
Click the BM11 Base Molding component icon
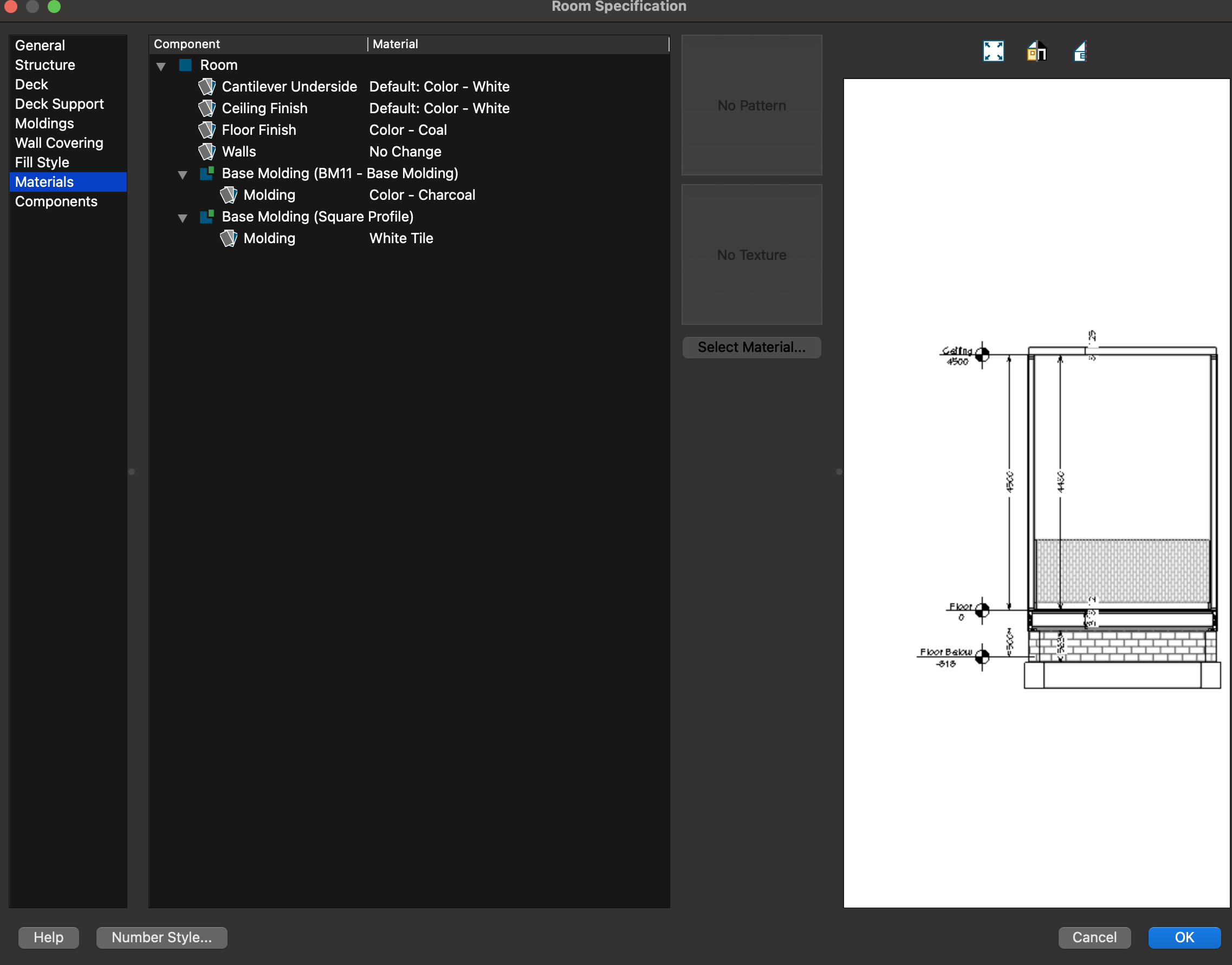(x=207, y=173)
